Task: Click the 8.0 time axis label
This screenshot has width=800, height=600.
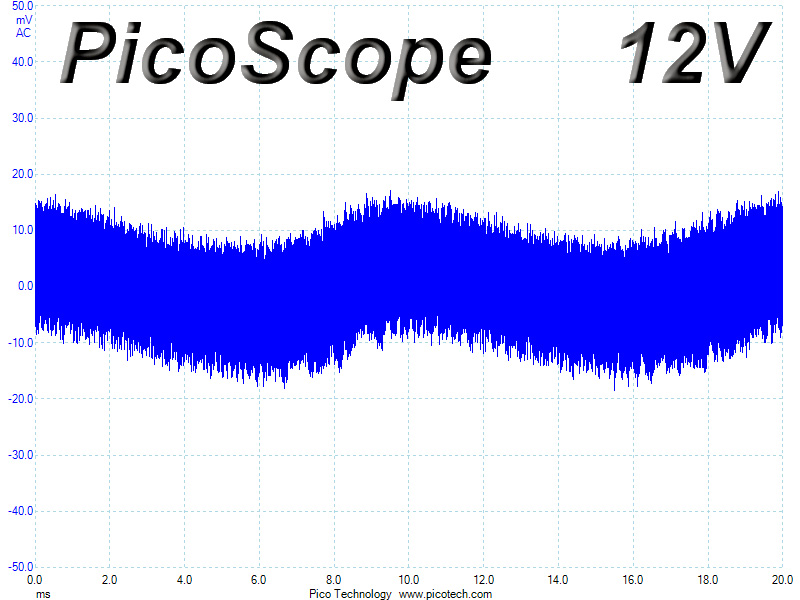Action: tap(334, 580)
